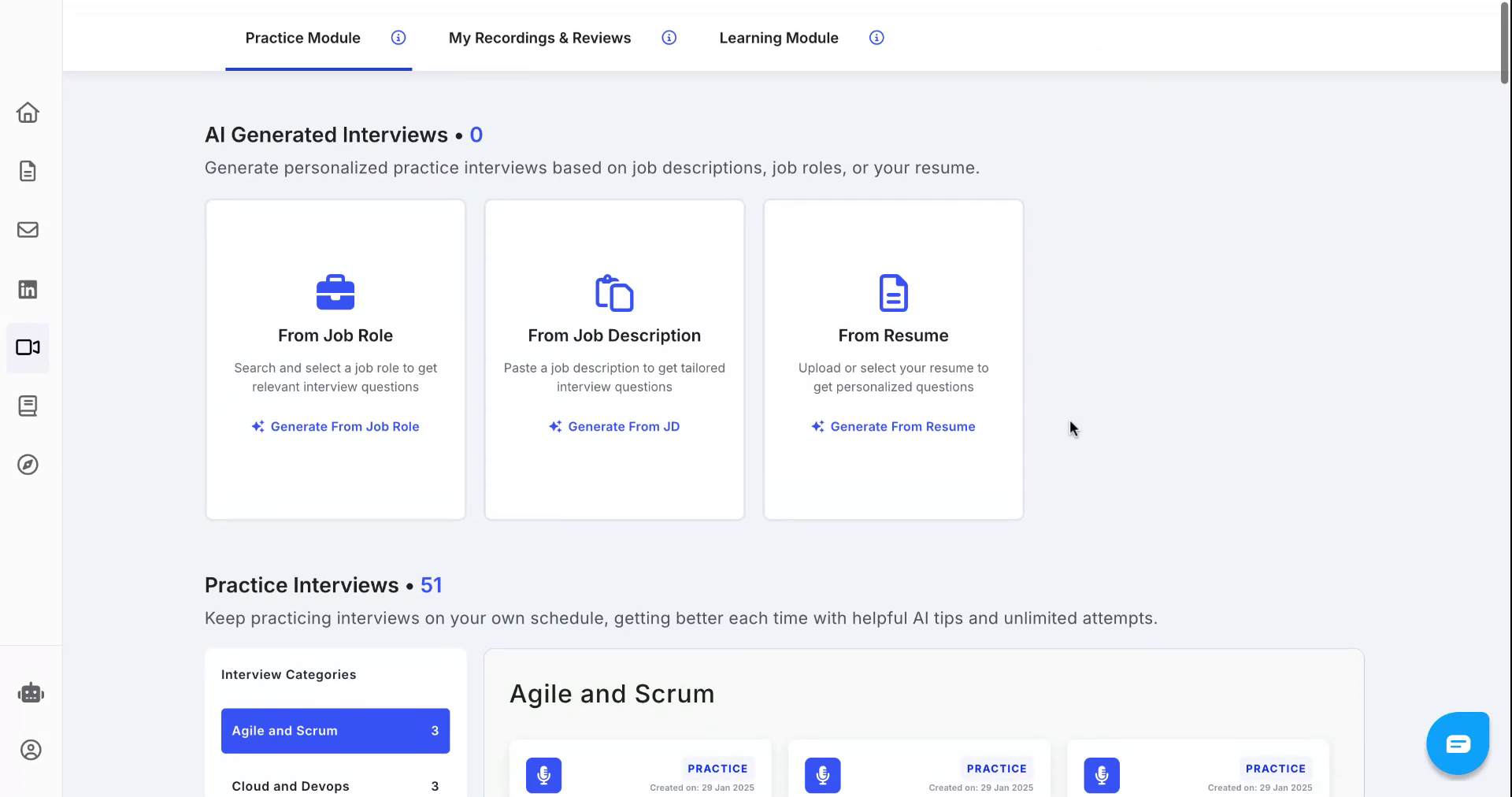Open the mail envelope icon in sidebar
Image resolution: width=1512 pixels, height=797 pixels.
[28, 230]
